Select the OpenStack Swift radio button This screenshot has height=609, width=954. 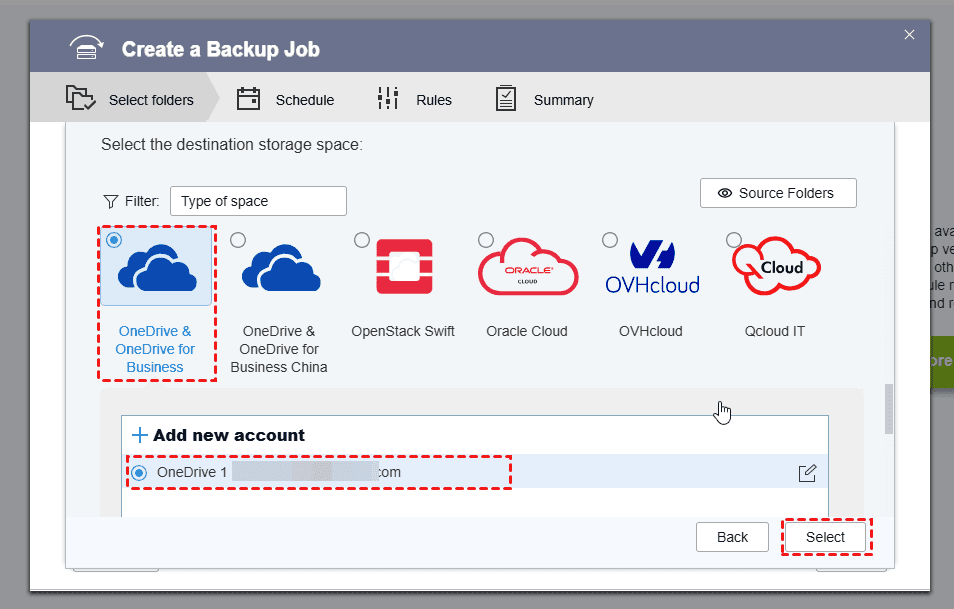click(362, 240)
